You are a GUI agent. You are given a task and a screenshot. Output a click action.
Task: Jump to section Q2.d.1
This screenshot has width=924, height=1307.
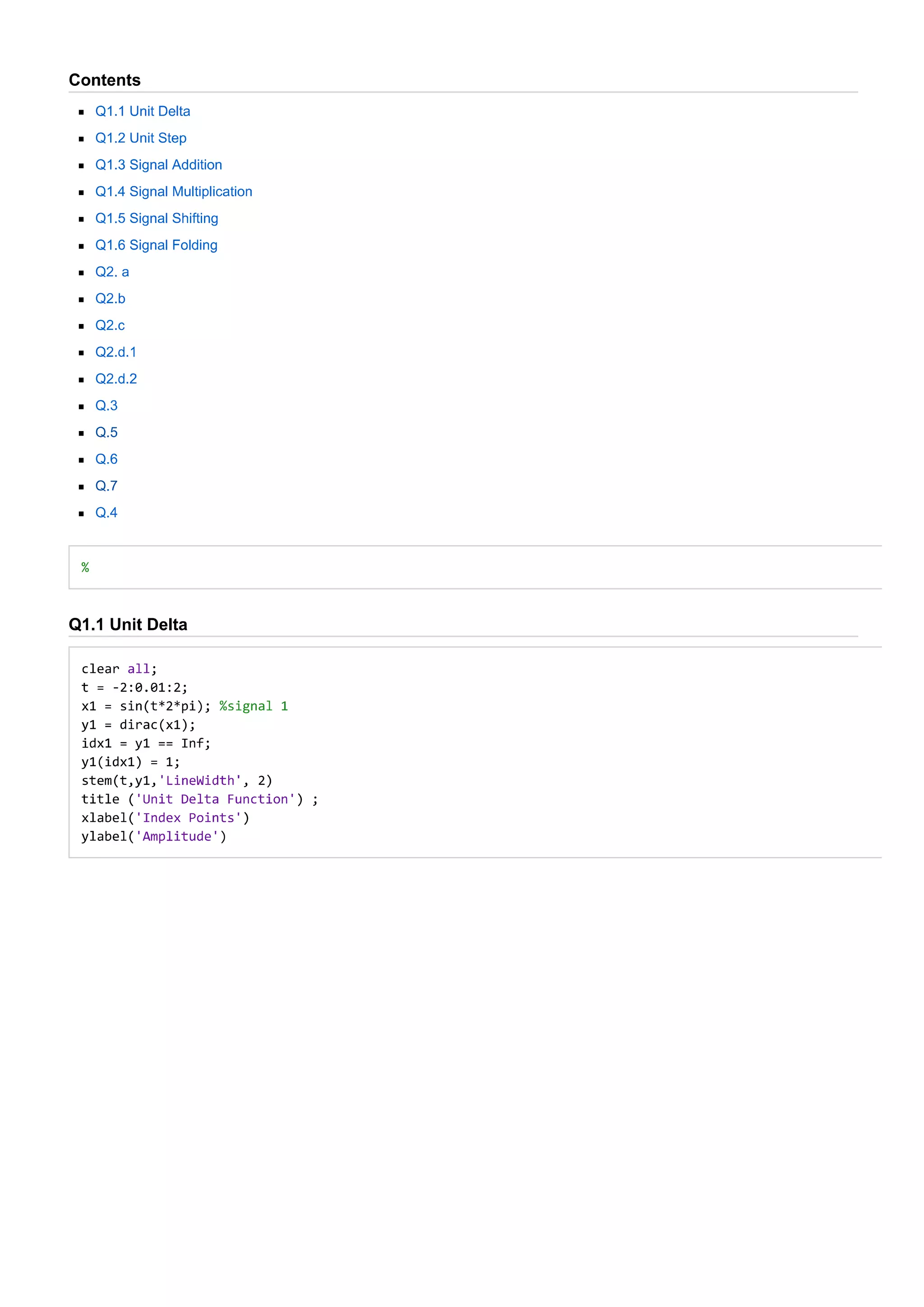point(115,352)
